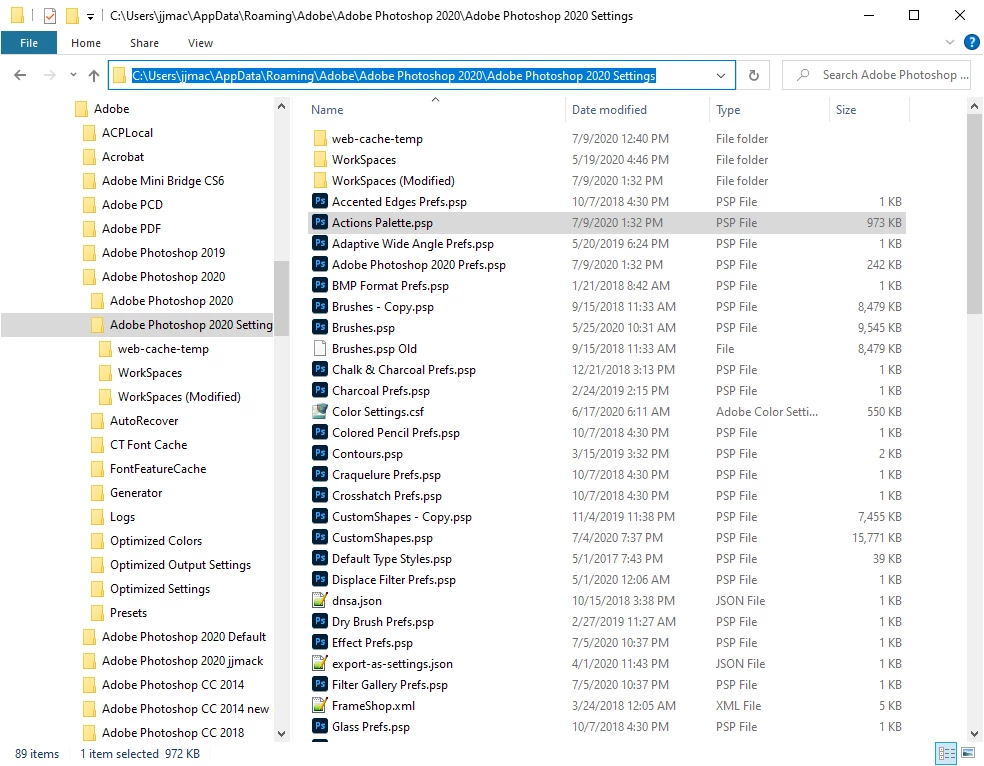Select the Presets folder in the tree
Viewport: 984px width, 766px height.
point(128,612)
